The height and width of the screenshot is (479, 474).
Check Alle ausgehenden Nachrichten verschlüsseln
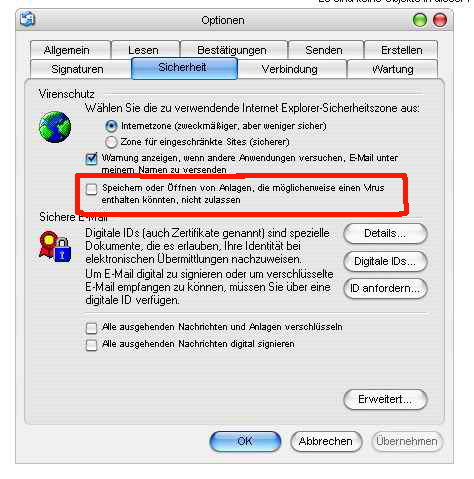click(x=91, y=328)
